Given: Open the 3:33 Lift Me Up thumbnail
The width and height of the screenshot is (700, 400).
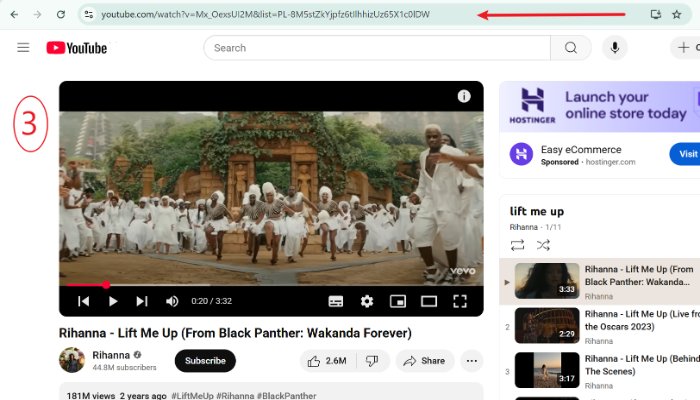Looking at the screenshot, I should click(547, 281).
